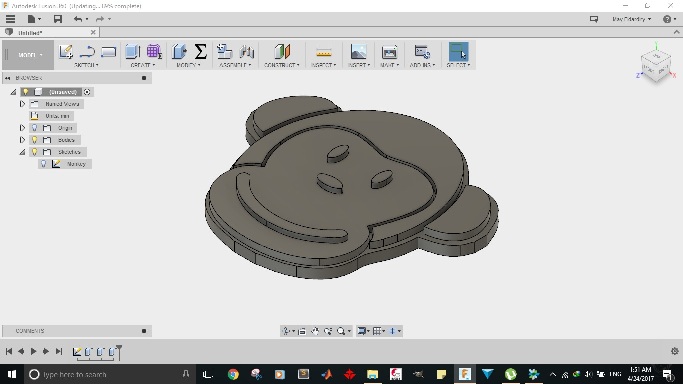Viewport: 683px width, 384px height.
Task: Select the Offset Plane construct tool
Action: coord(282,51)
